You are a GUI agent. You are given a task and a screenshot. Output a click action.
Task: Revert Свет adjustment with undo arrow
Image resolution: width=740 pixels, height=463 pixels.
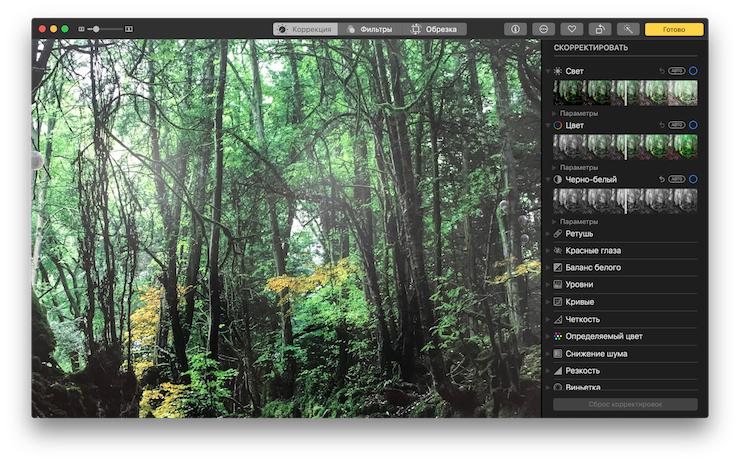point(662,71)
